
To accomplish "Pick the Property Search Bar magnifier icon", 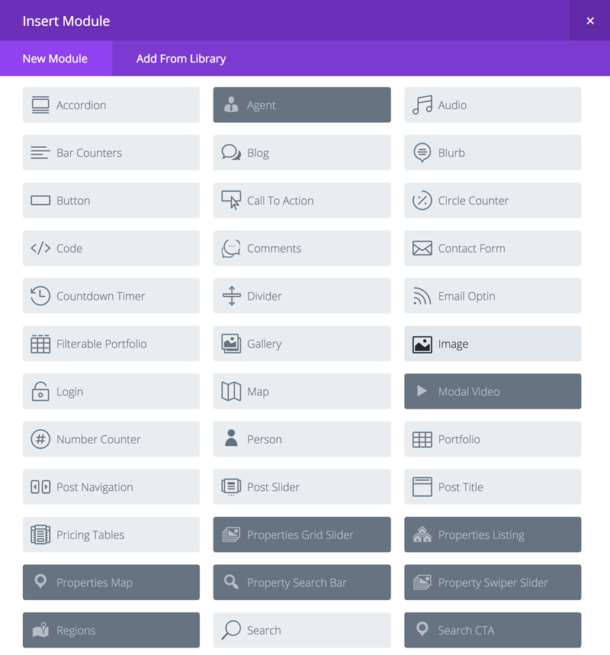I will (x=231, y=581).
